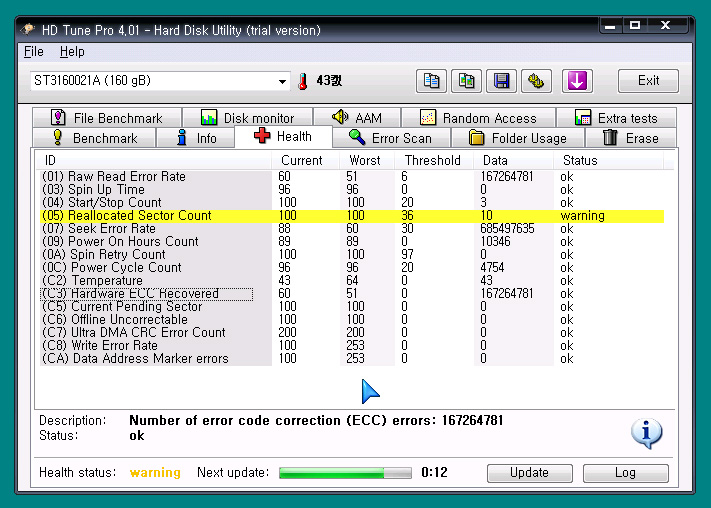Select the Spin Up Time row
711x508 pixels.
[352, 190]
